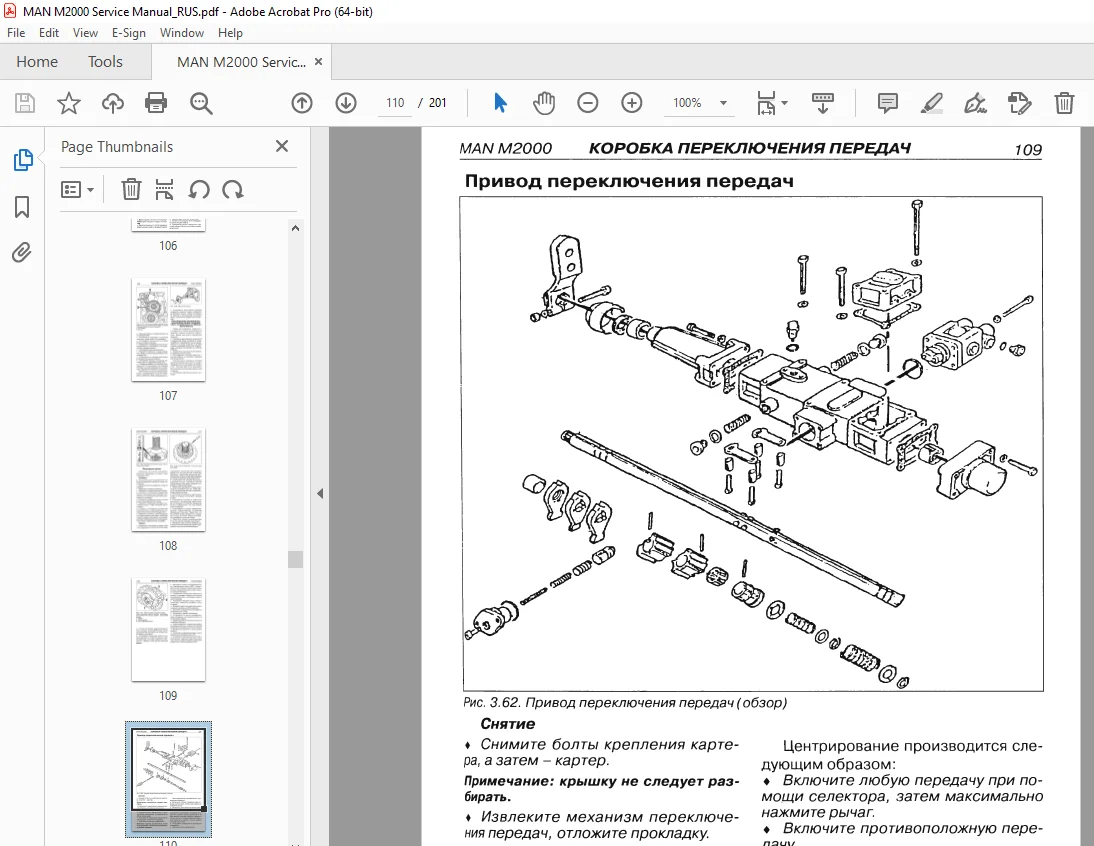Close the Page Thumbnails panel
This screenshot has width=1094, height=846.
pyautogui.click(x=282, y=146)
